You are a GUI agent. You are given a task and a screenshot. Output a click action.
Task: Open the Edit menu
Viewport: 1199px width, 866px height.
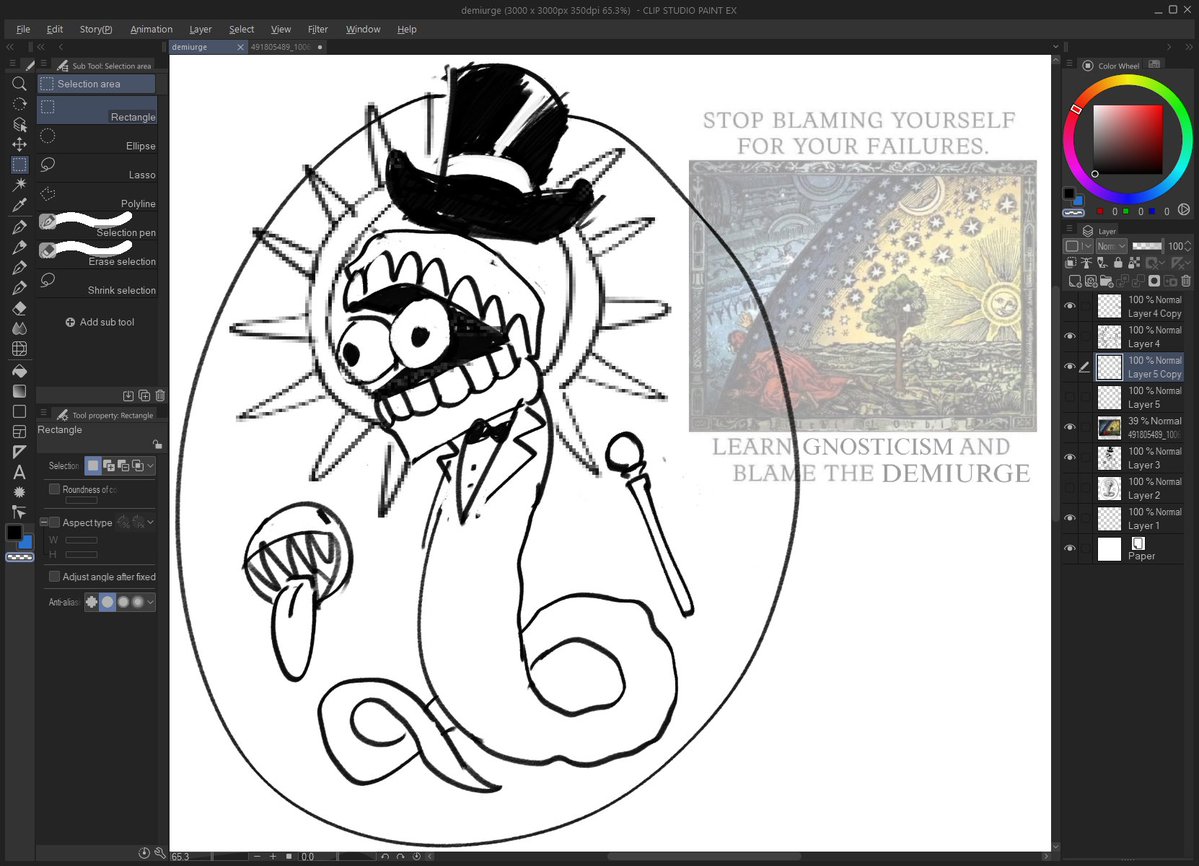(x=54, y=29)
